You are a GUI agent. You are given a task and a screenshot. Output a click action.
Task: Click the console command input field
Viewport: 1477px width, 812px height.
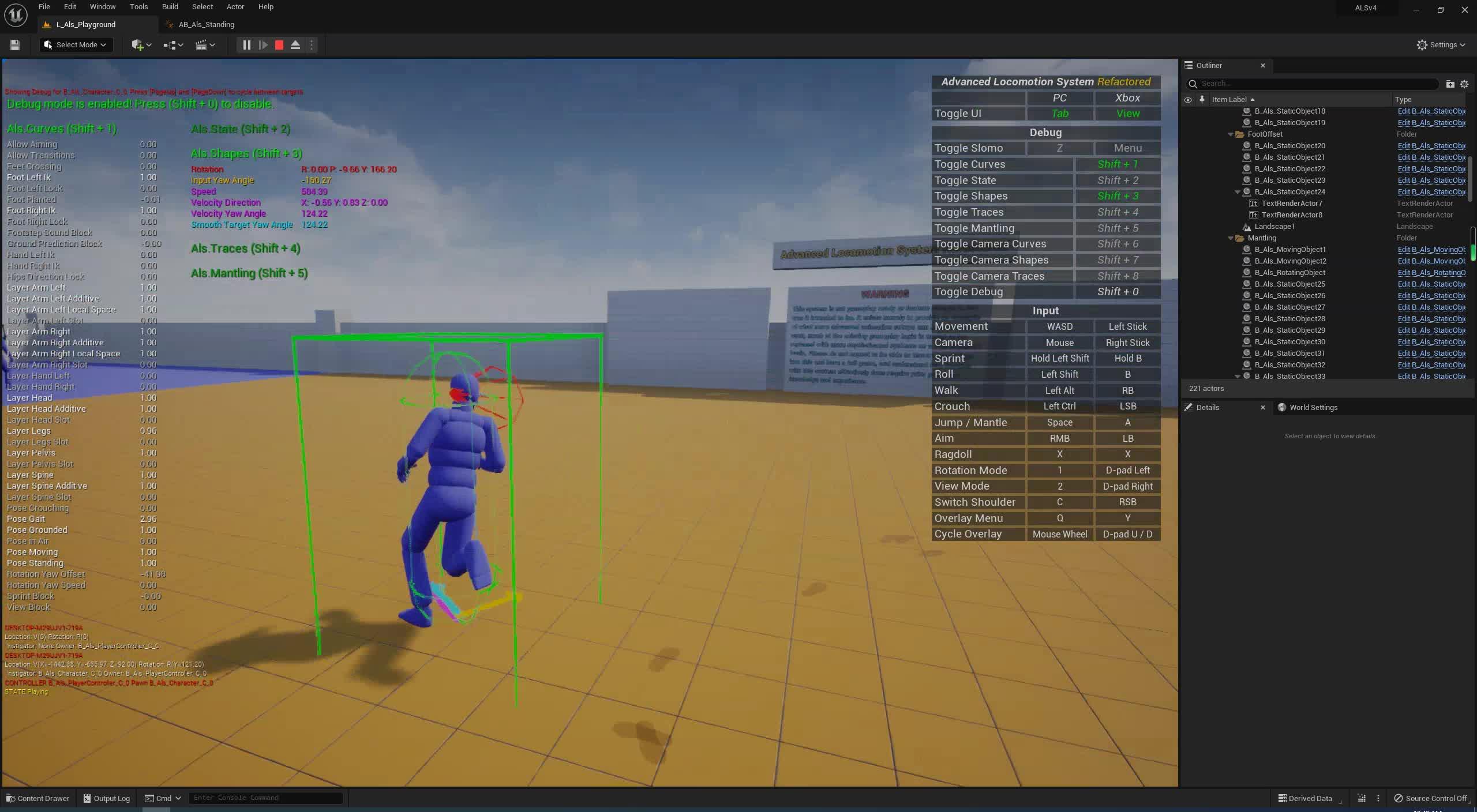265,798
